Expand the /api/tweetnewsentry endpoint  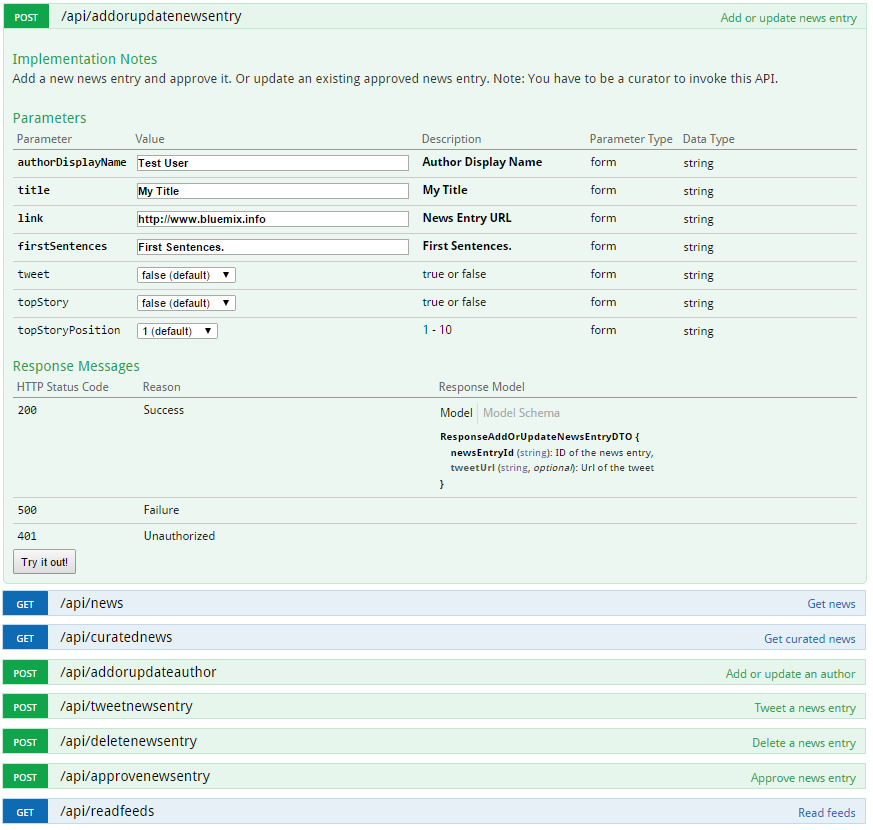click(126, 706)
